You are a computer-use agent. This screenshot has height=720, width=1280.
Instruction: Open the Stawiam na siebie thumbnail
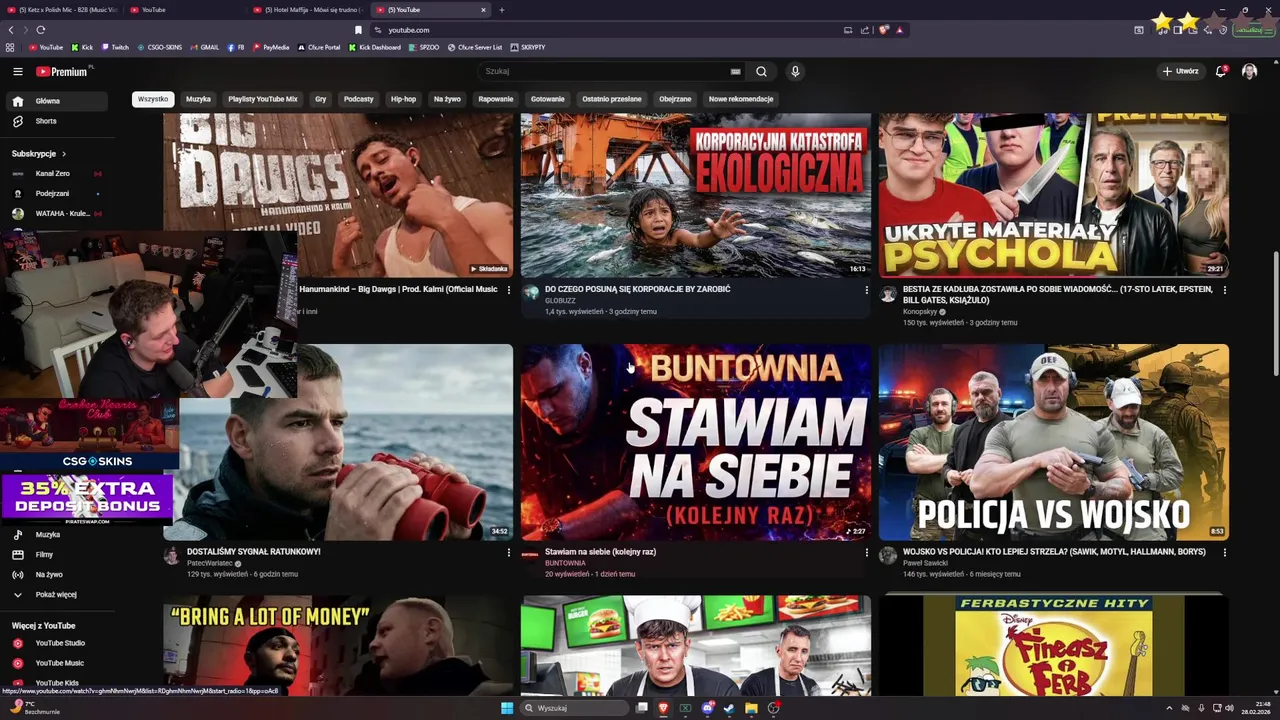click(696, 442)
